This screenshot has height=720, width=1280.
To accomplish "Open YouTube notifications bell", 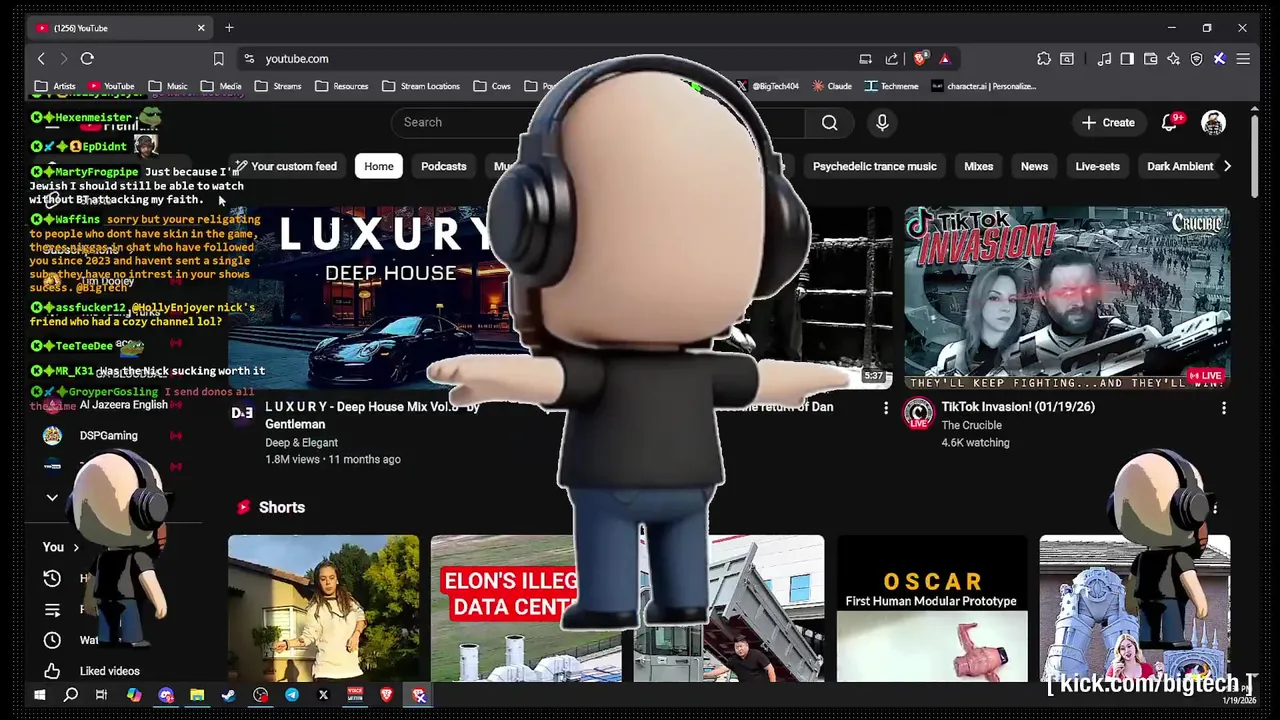I will 1169,122.
